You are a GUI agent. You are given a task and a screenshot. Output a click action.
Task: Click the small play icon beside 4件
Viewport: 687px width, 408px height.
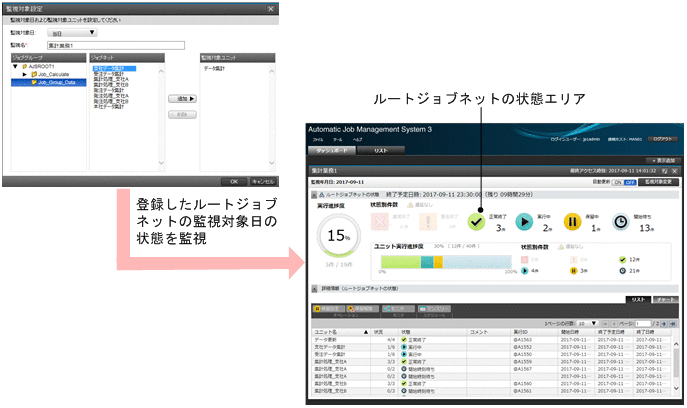tap(524, 271)
